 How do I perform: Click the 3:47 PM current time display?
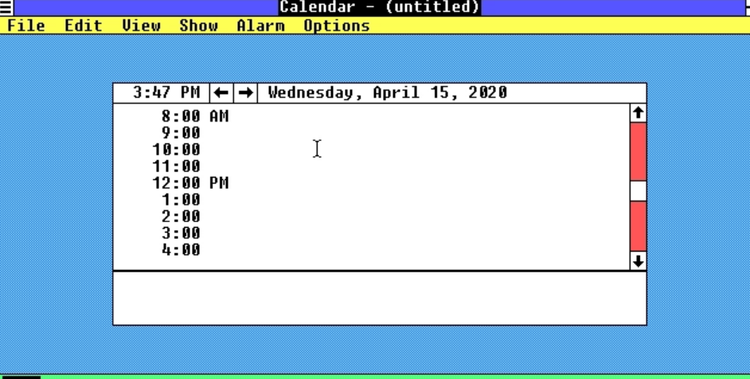(166, 92)
